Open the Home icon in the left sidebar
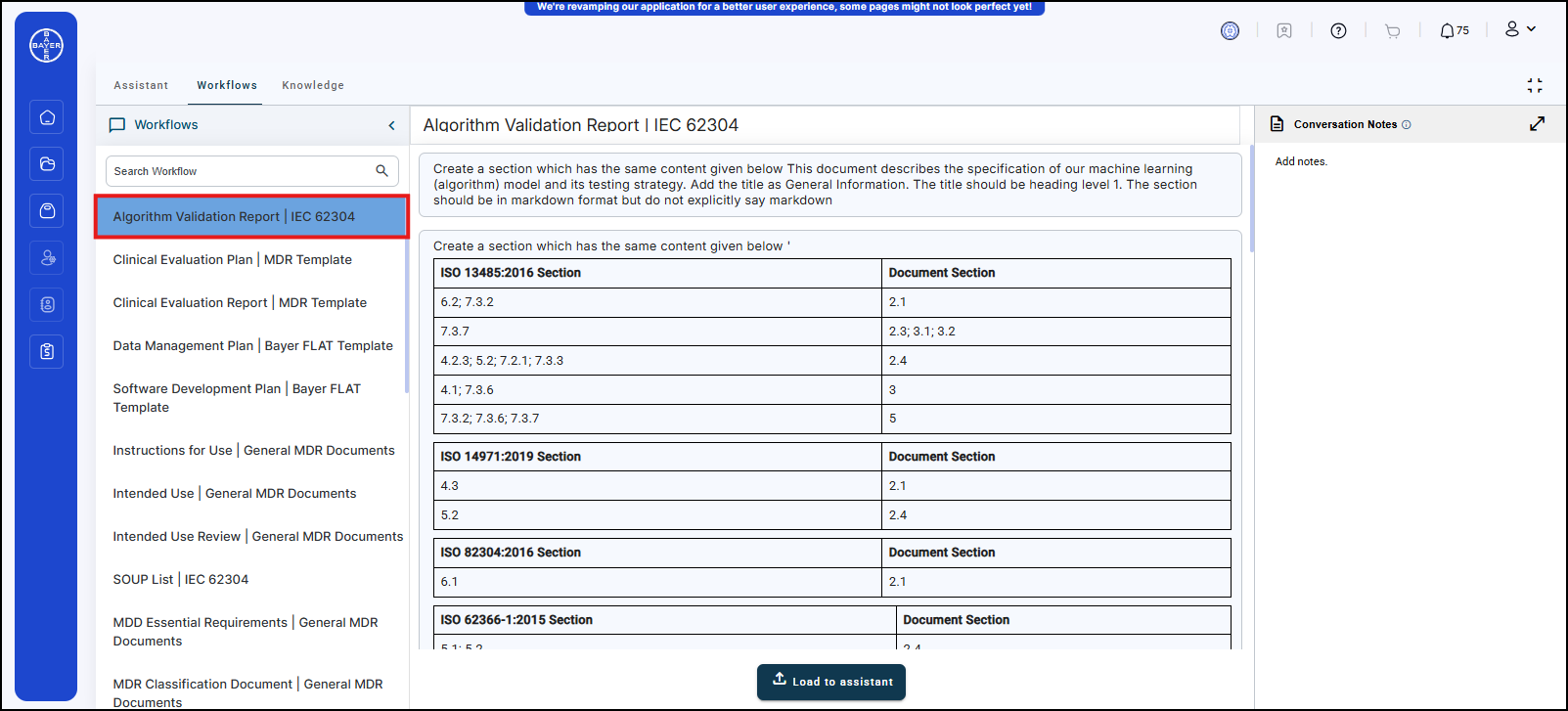1568x711 pixels. point(47,117)
